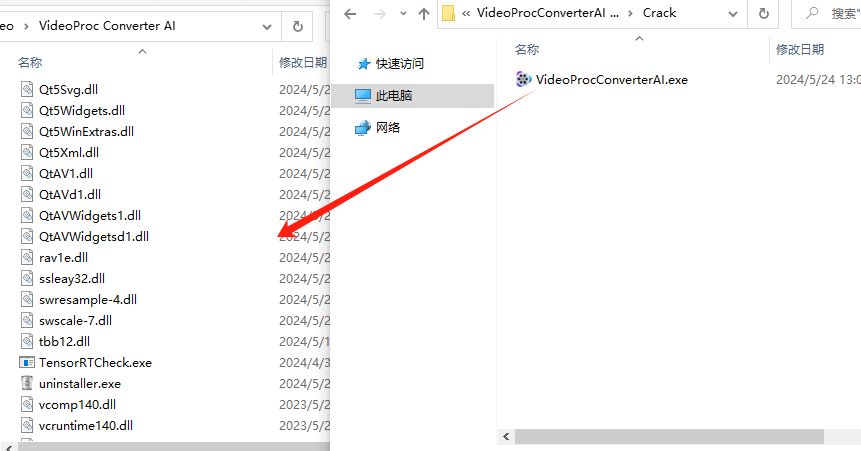The height and width of the screenshot is (451, 861).
Task: Click the Crack breadcrumb segment
Action: [x=659, y=13]
